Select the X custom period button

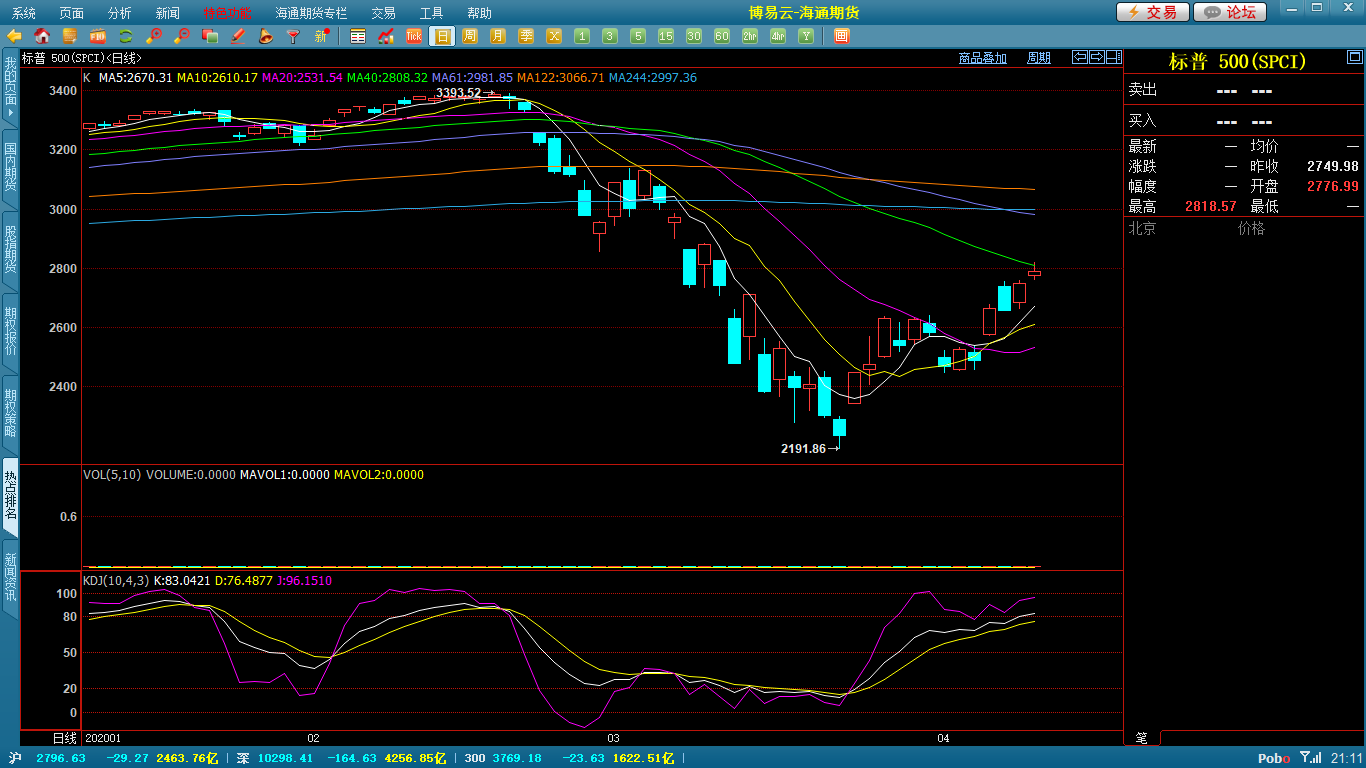coord(554,36)
